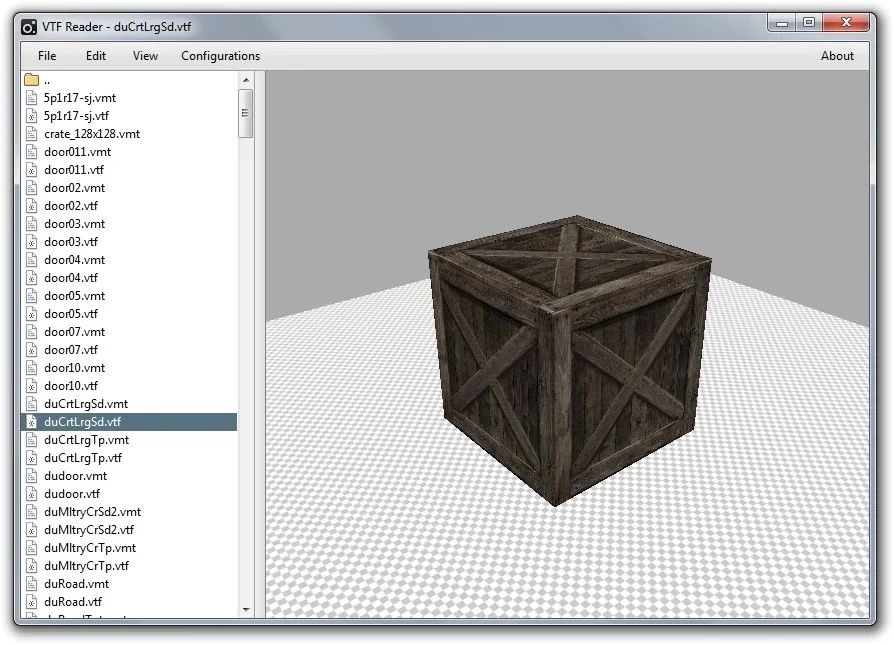This screenshot has height=645, width=894.
Task: Click the file list scroll down arrow
Action: (x=246, y=608)
